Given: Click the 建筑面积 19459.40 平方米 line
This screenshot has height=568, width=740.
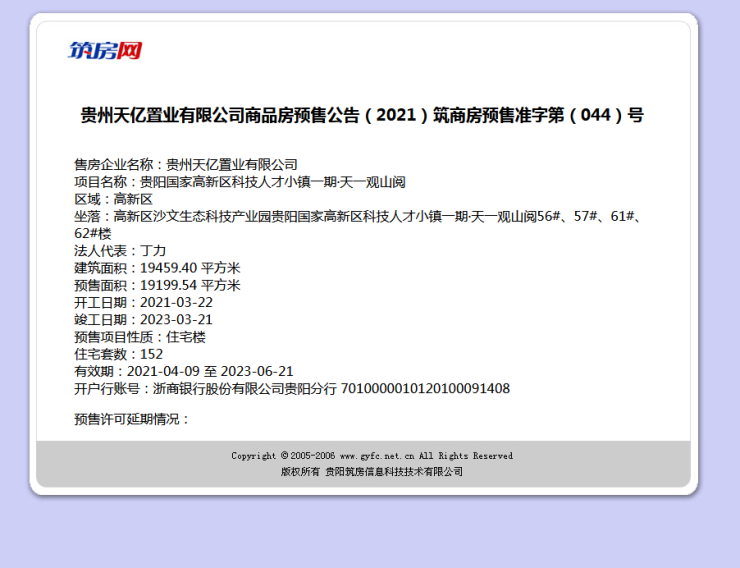Looking at the screenshot, I should [157, 268].
